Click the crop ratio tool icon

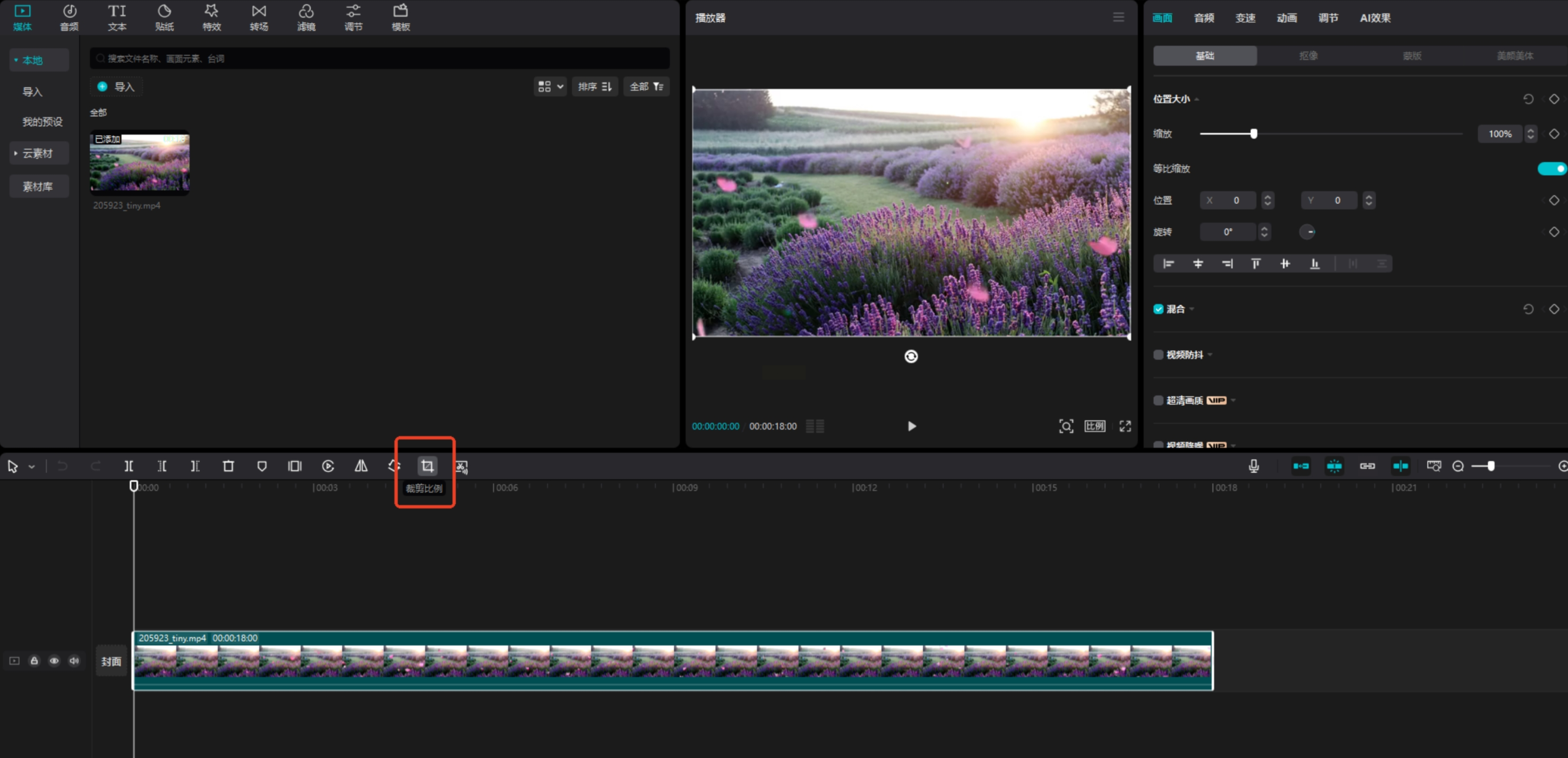pyautogui.click(x=427, y=466)
